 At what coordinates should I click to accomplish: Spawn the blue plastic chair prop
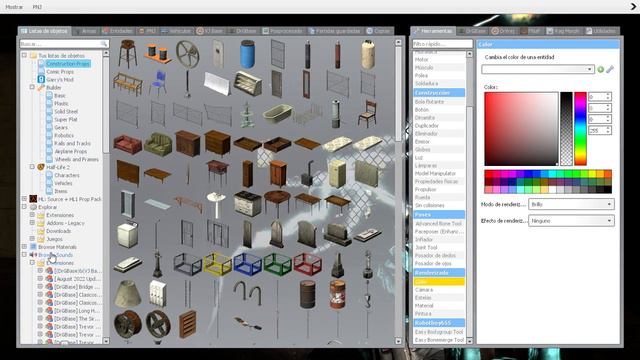[x=158, y=83]
